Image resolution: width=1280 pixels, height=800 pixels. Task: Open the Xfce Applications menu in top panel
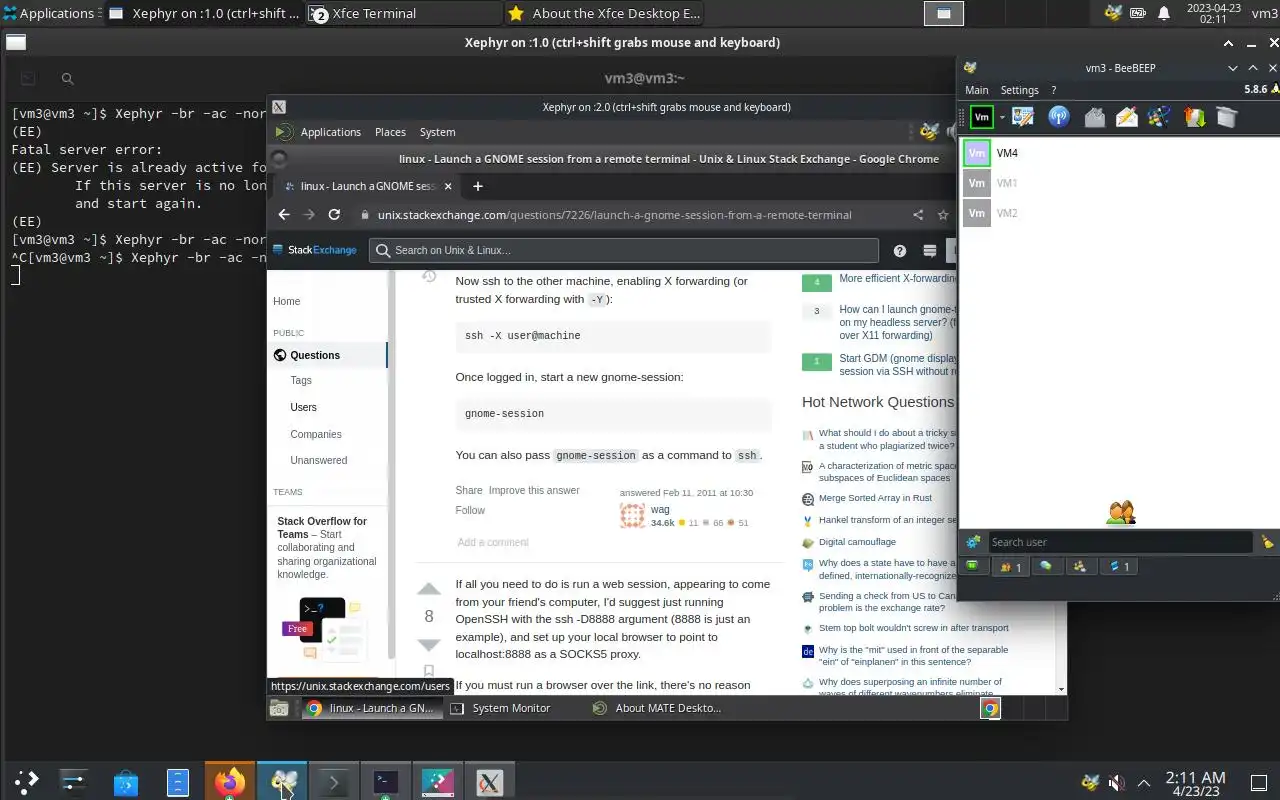coord(48,13)
